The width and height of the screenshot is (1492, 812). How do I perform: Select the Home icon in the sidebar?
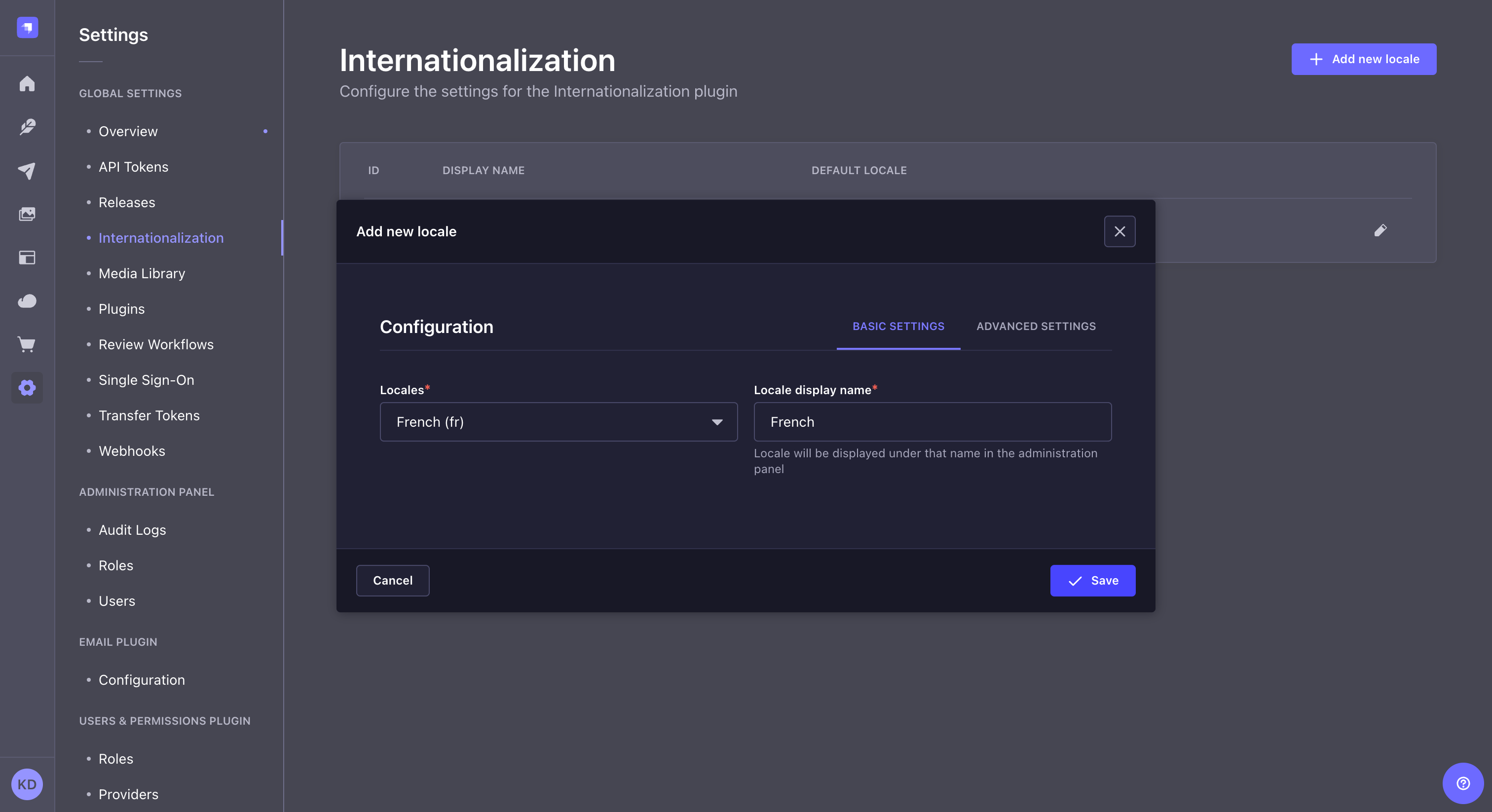tap(27, 83)
